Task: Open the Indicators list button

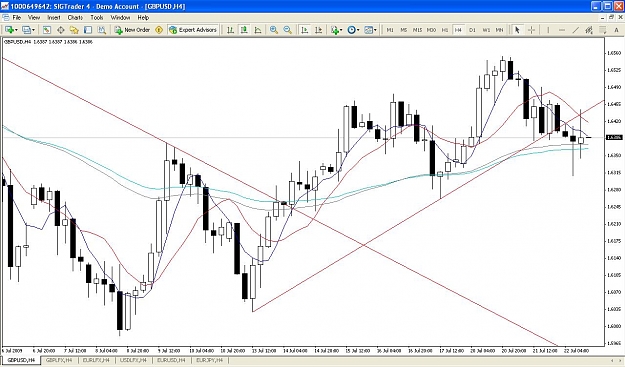Action: 334,30
